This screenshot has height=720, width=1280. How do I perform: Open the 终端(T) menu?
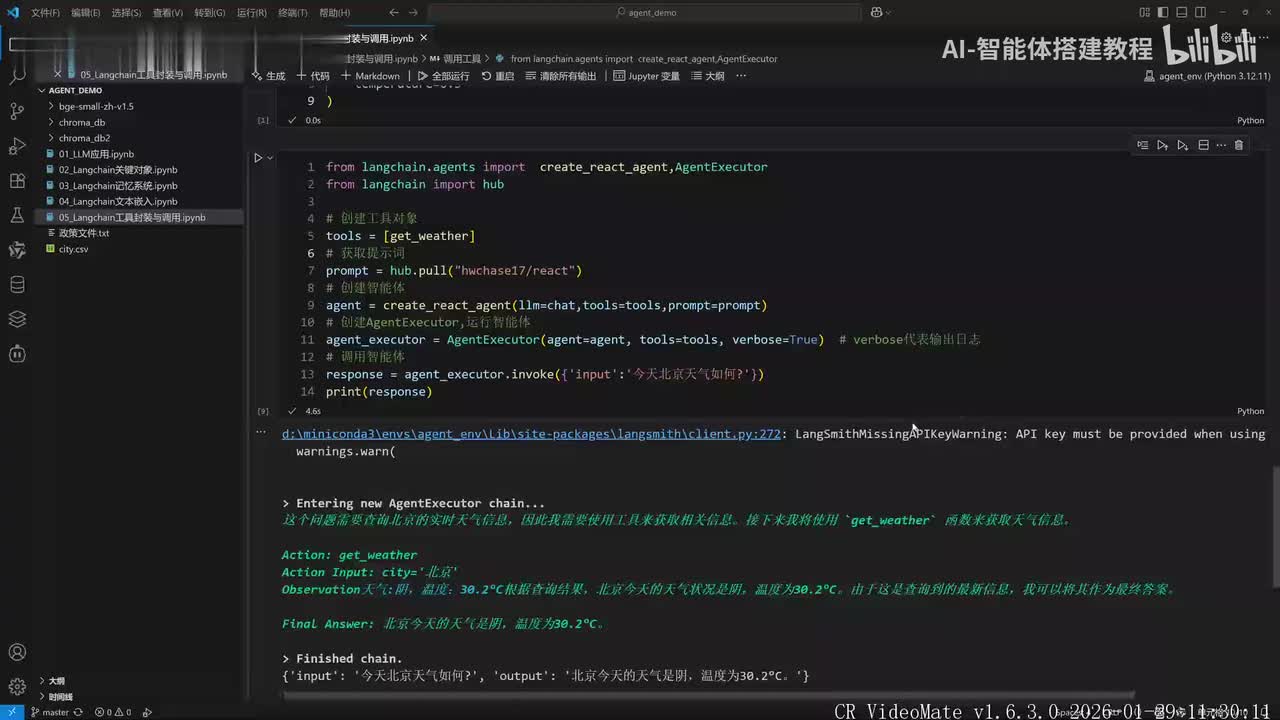(x=292, y=13)
